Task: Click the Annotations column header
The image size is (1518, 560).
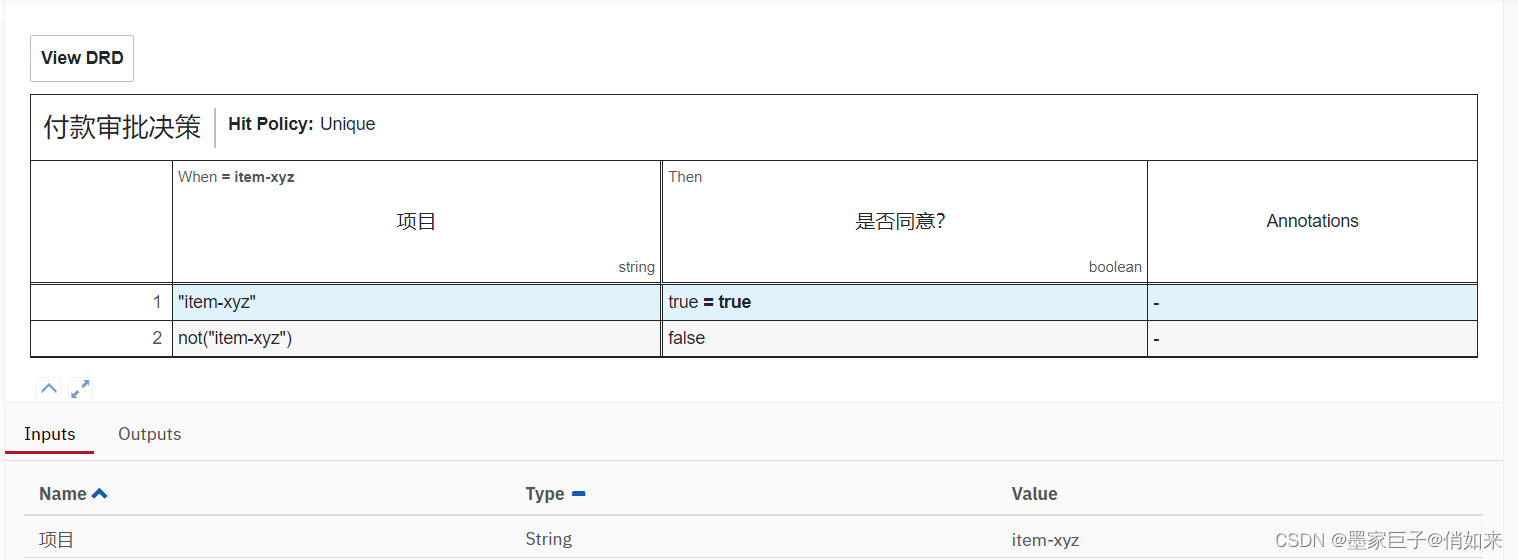Action: pos(1312,222)
